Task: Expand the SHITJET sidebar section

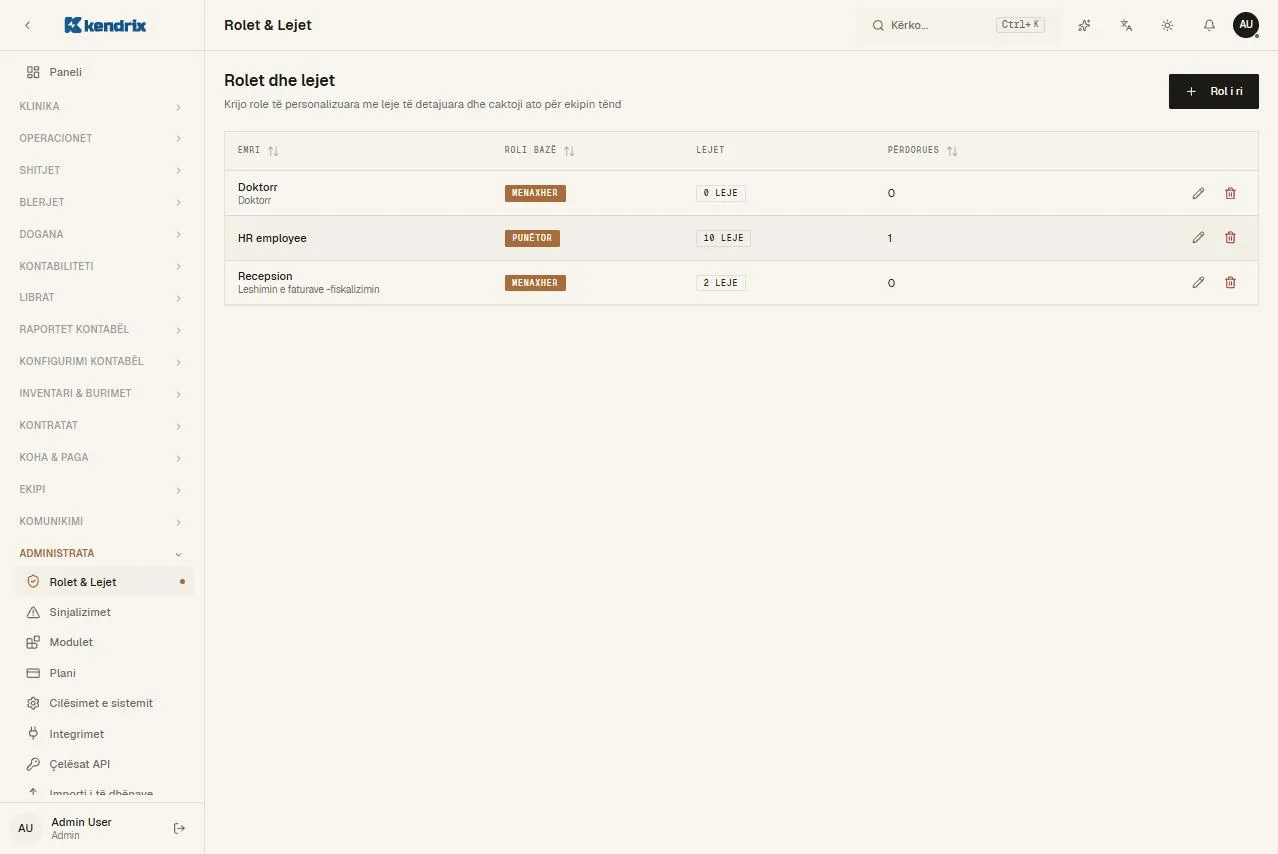Action: (102, 170)
